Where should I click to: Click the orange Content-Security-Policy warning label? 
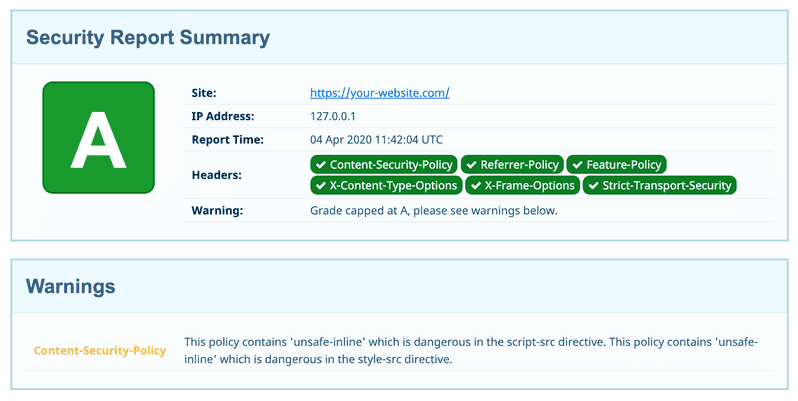tap(100, 351)
